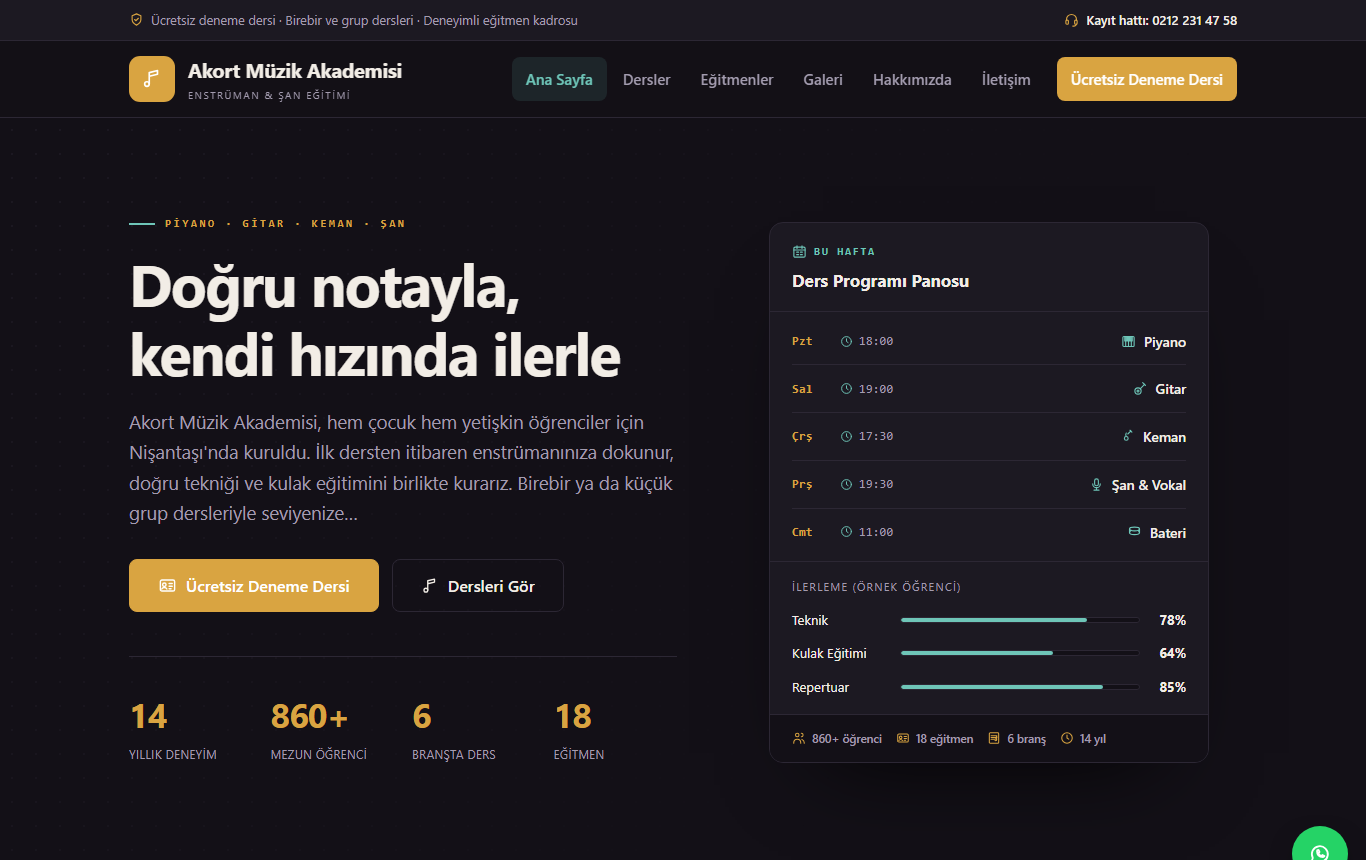
Task: Click the 6 BRANŞTA DERS stat
Action: 454,731
